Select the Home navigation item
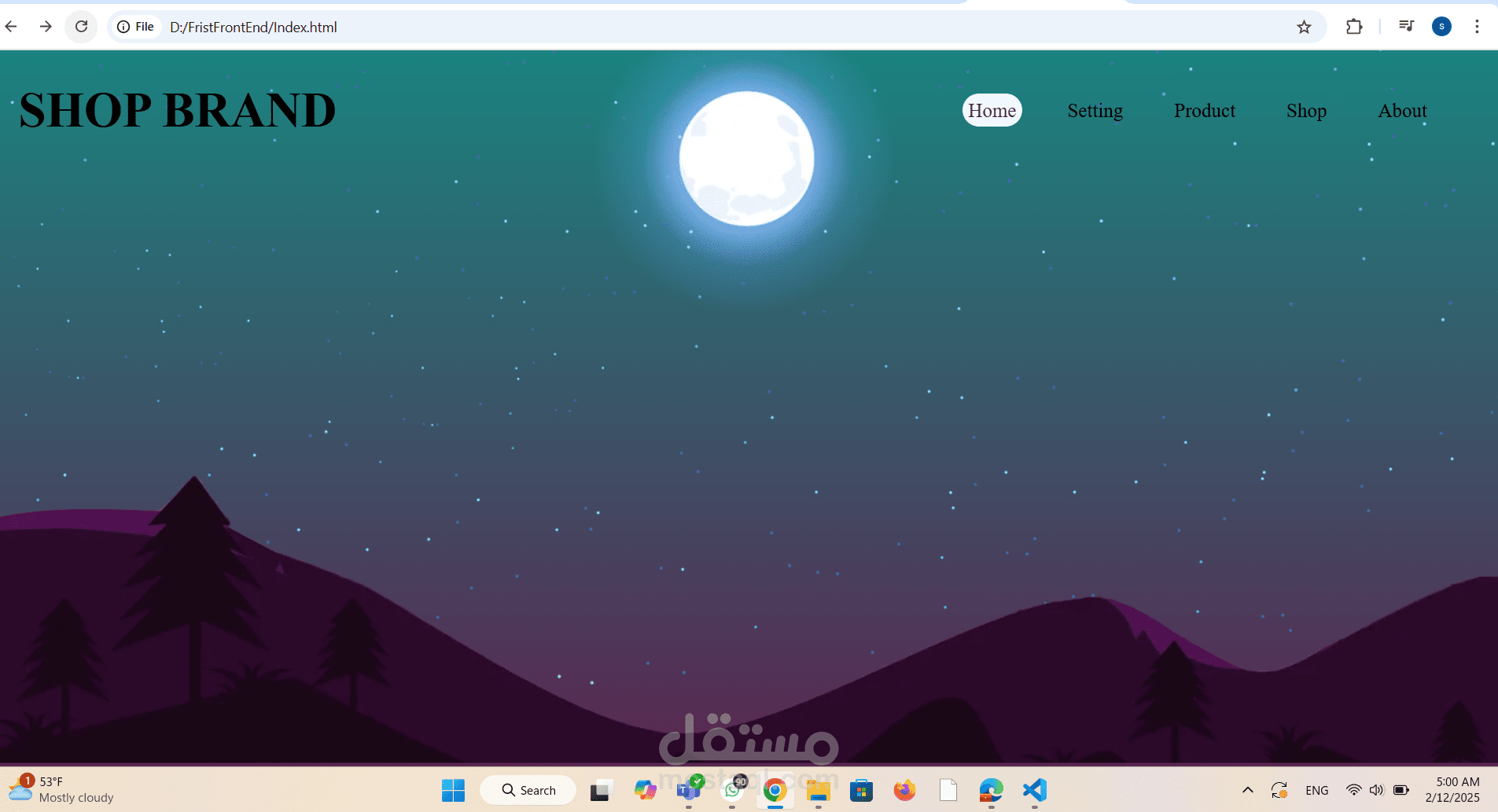Image resolution: width=1498 pixels, height=812 pixels. point(992,110)
